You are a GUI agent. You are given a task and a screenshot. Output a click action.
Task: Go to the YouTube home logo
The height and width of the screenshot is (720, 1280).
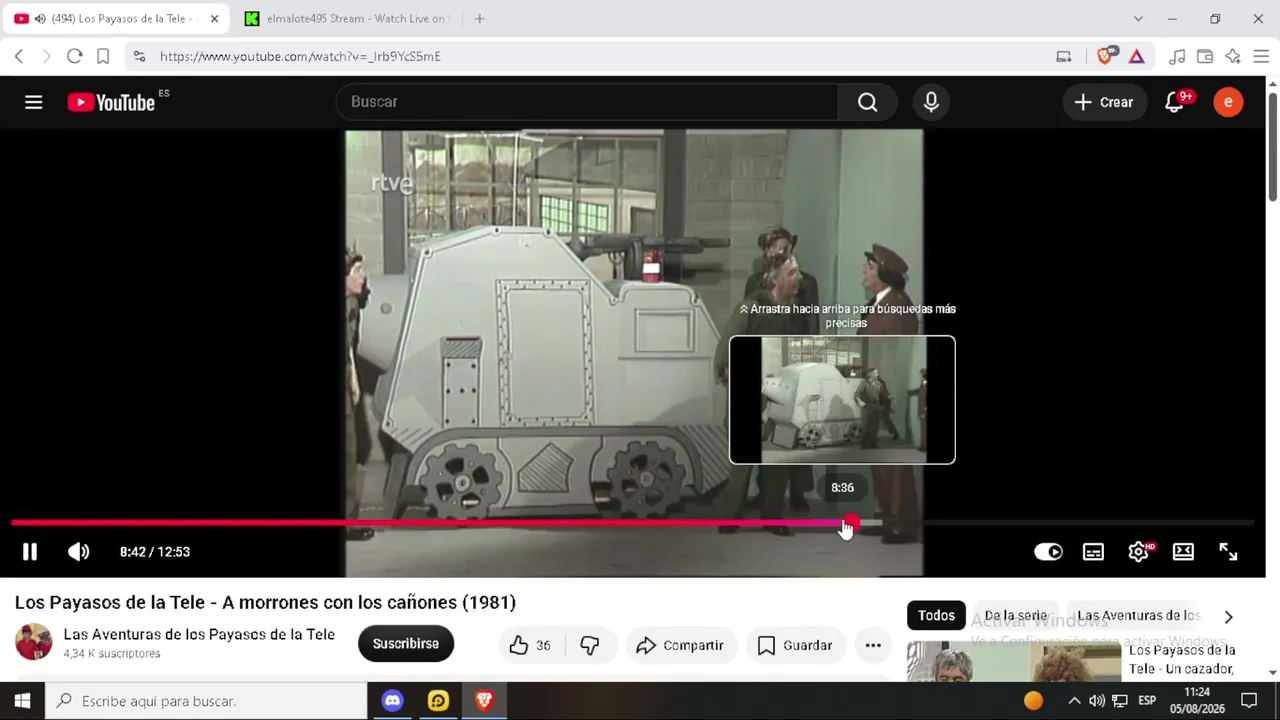pos(112,102)
